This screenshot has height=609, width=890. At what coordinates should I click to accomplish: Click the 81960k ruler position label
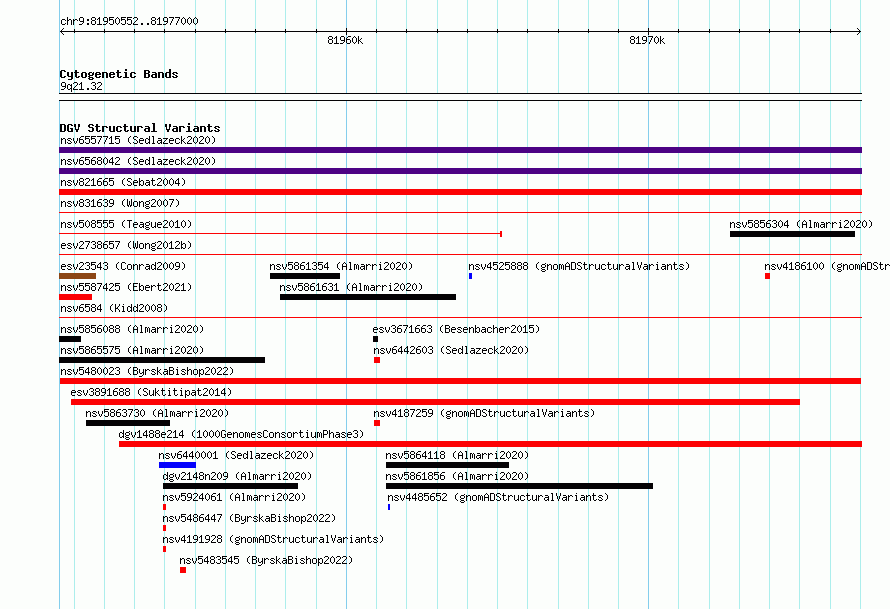(x=345, y=40)
